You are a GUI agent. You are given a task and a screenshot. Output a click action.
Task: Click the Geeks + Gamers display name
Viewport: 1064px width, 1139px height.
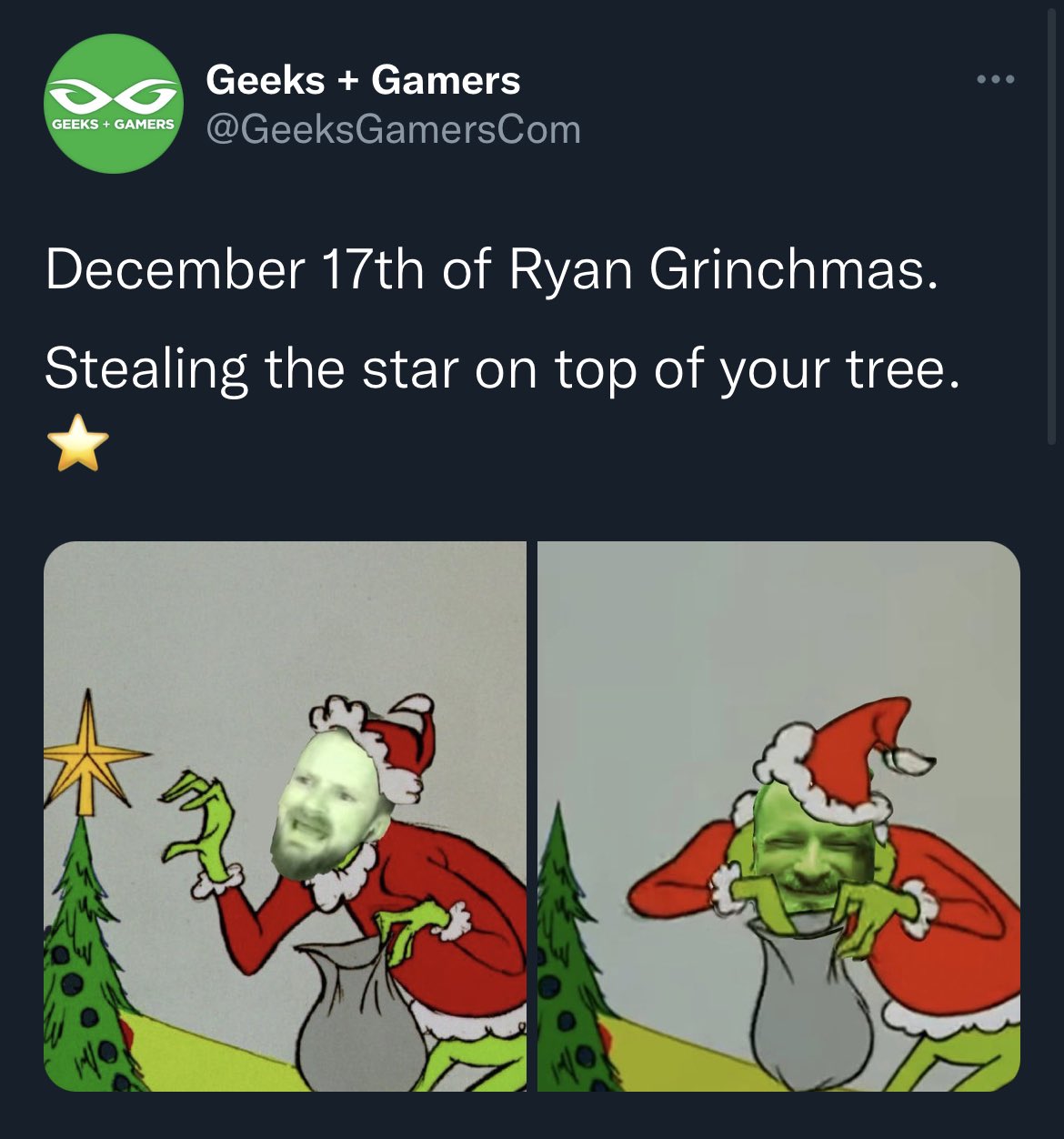coord(363,80)
